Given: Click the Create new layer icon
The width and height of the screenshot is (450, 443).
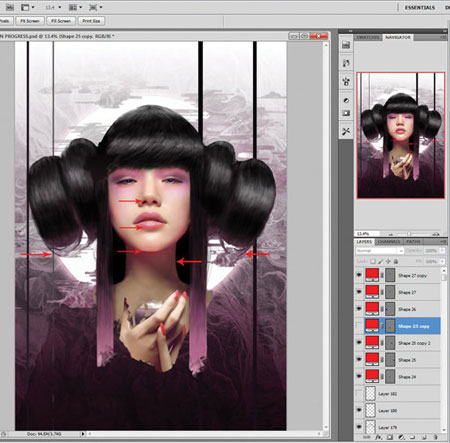Looking at the screenshot, I should pyautogui.click(x=424, y=437).
